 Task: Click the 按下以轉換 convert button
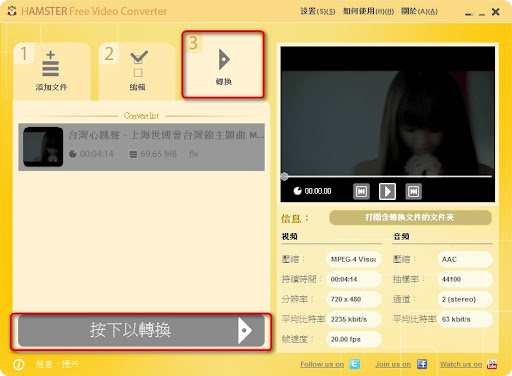pos(141,331)
